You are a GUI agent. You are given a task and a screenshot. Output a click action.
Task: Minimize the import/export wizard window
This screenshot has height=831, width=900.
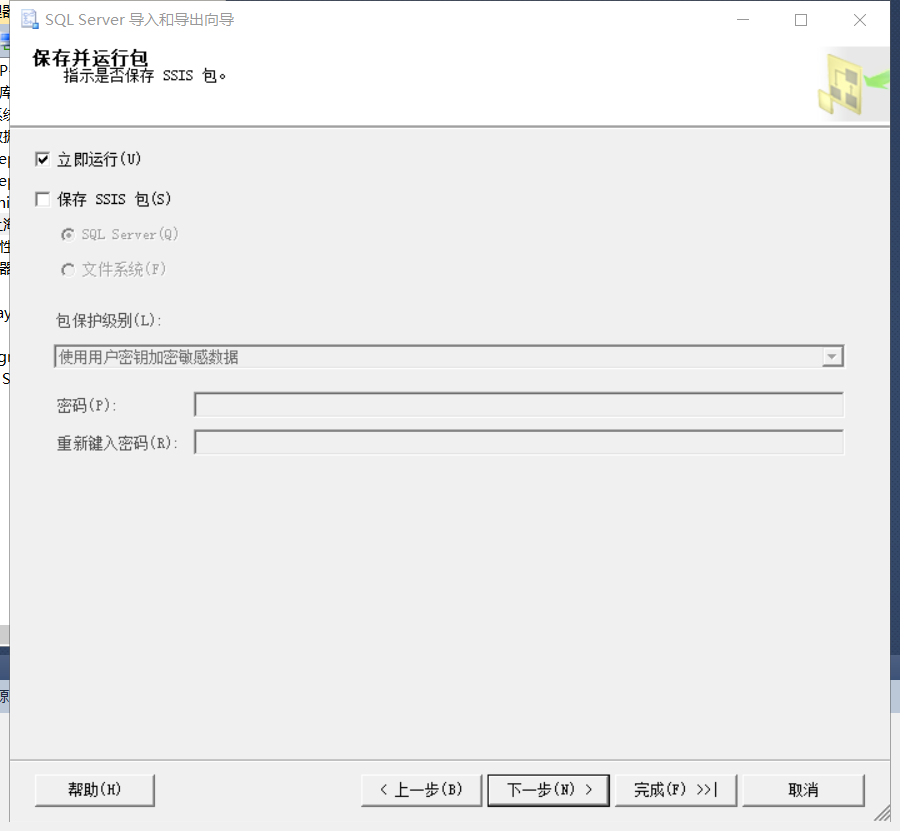point(743,20)
